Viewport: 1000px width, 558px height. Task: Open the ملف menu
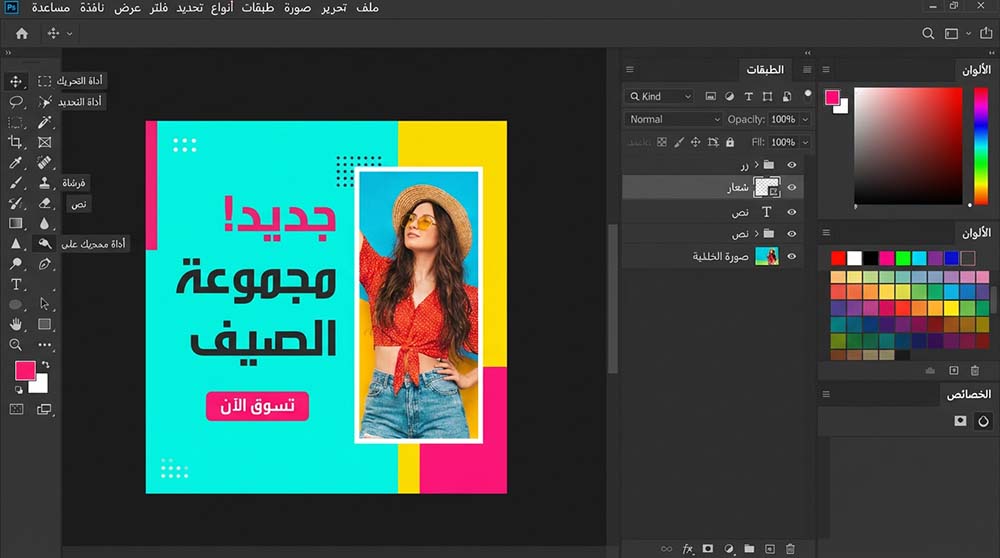pyautogui.click(x=367, y=8)
